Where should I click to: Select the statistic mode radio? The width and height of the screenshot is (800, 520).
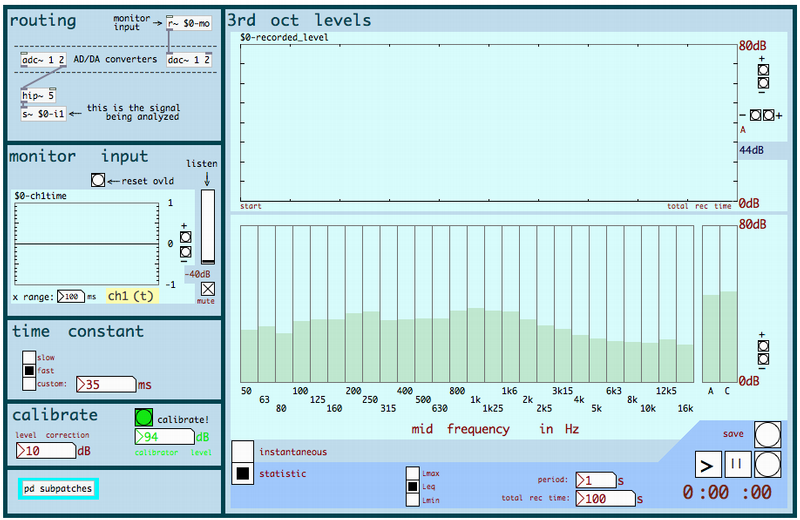[x=242, y=474]
